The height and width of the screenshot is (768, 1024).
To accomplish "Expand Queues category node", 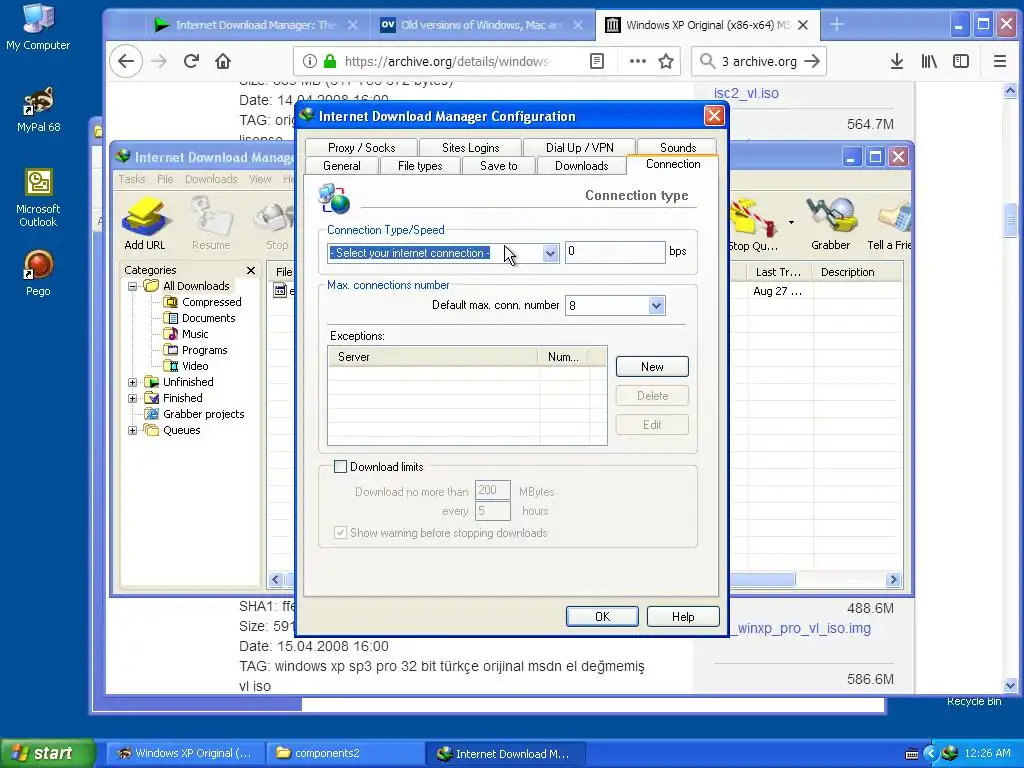I will tap(133, 430).
